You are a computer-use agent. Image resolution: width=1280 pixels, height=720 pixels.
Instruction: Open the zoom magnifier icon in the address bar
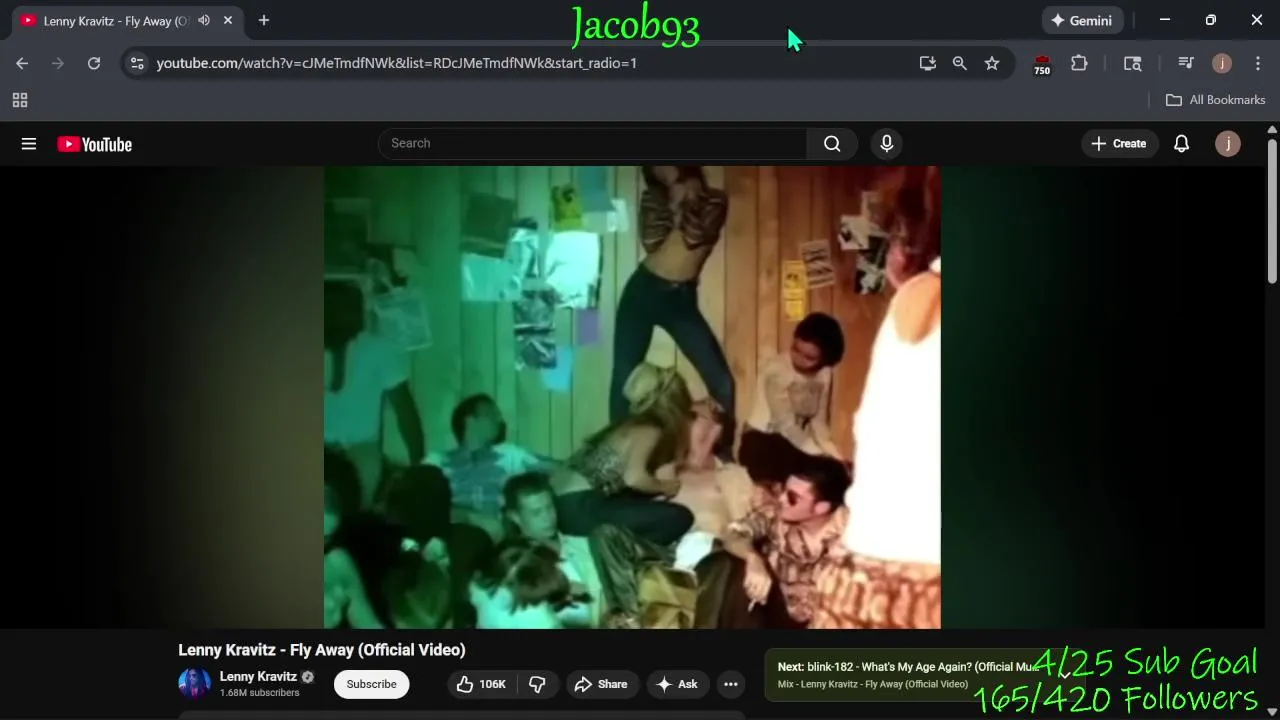[960, 63]
